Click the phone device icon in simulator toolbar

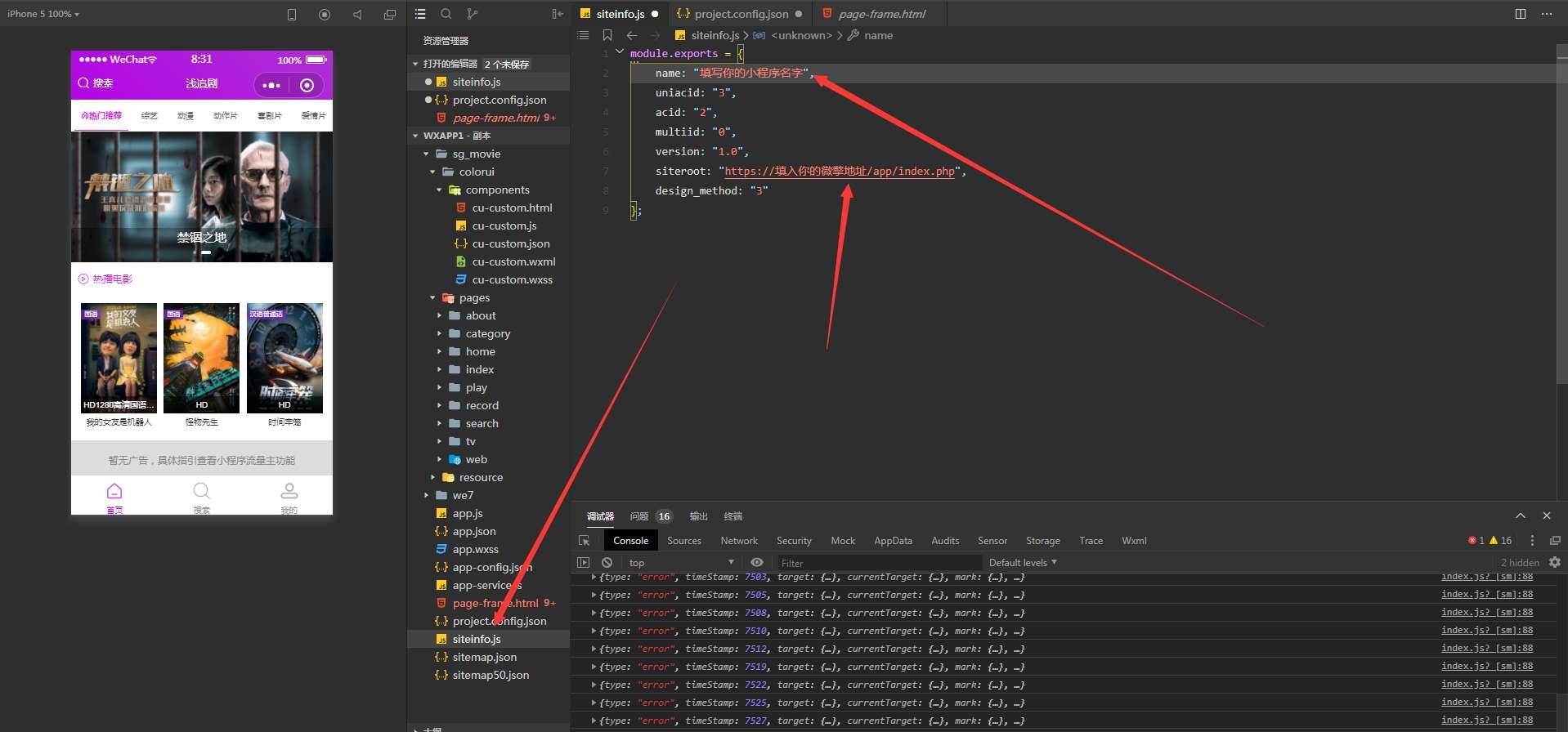(x=292, y=14)
